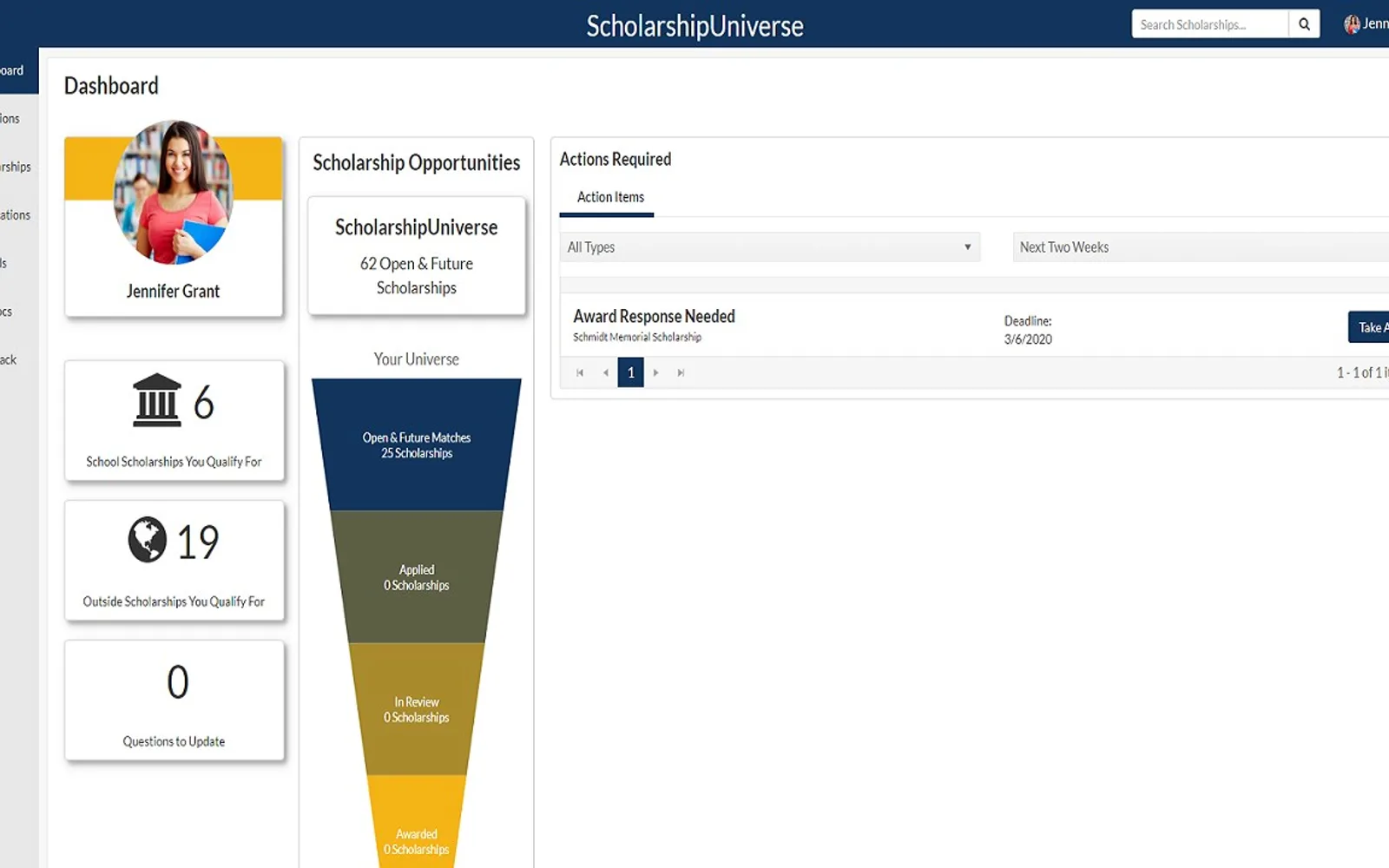Click the Scholarship Opportunities heading
The width and height of the screenshot is (1389, 868).
point(417,163)
